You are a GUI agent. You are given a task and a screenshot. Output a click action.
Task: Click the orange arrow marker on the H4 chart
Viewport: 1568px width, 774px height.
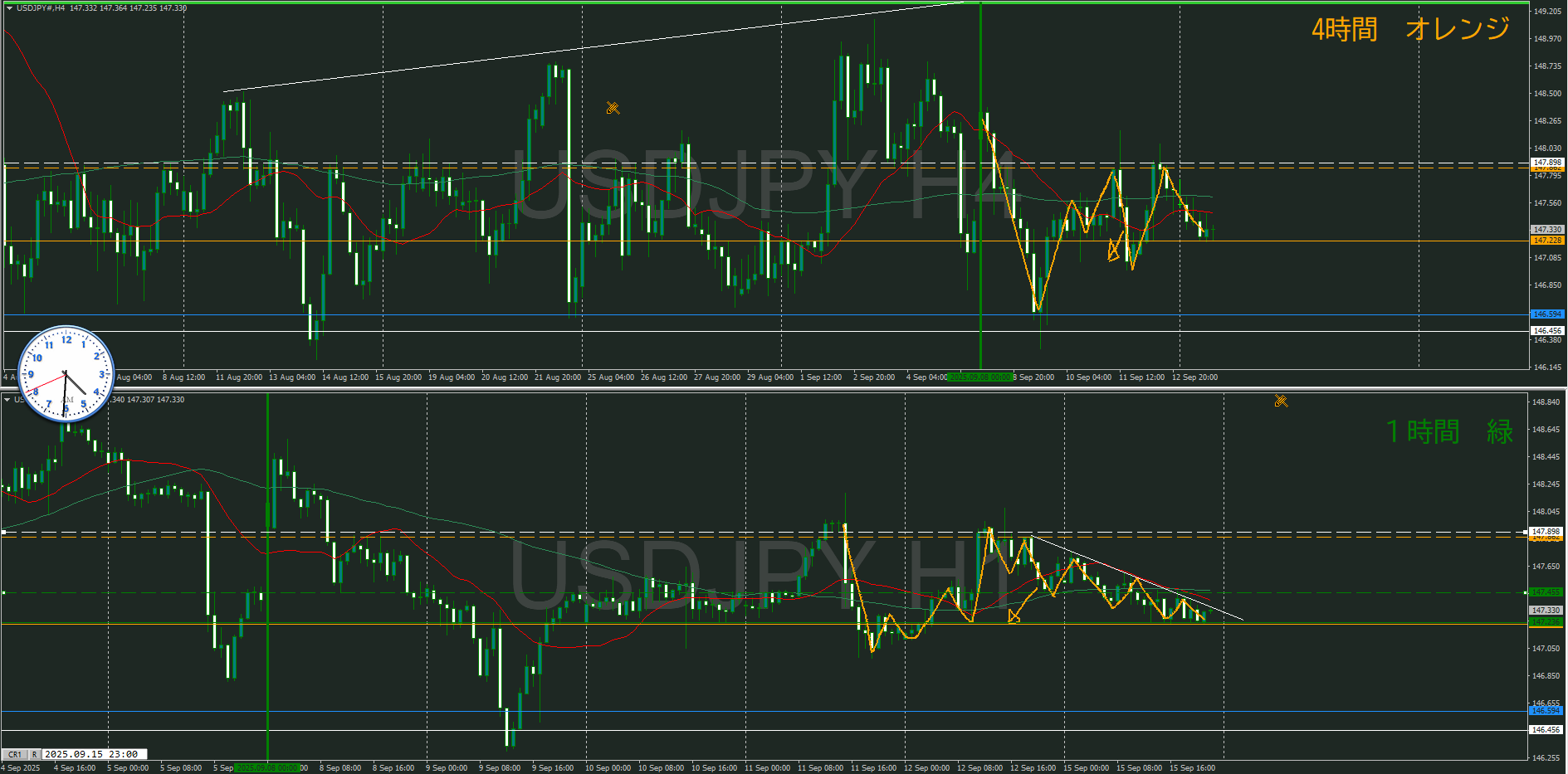tap(1114, 251)
